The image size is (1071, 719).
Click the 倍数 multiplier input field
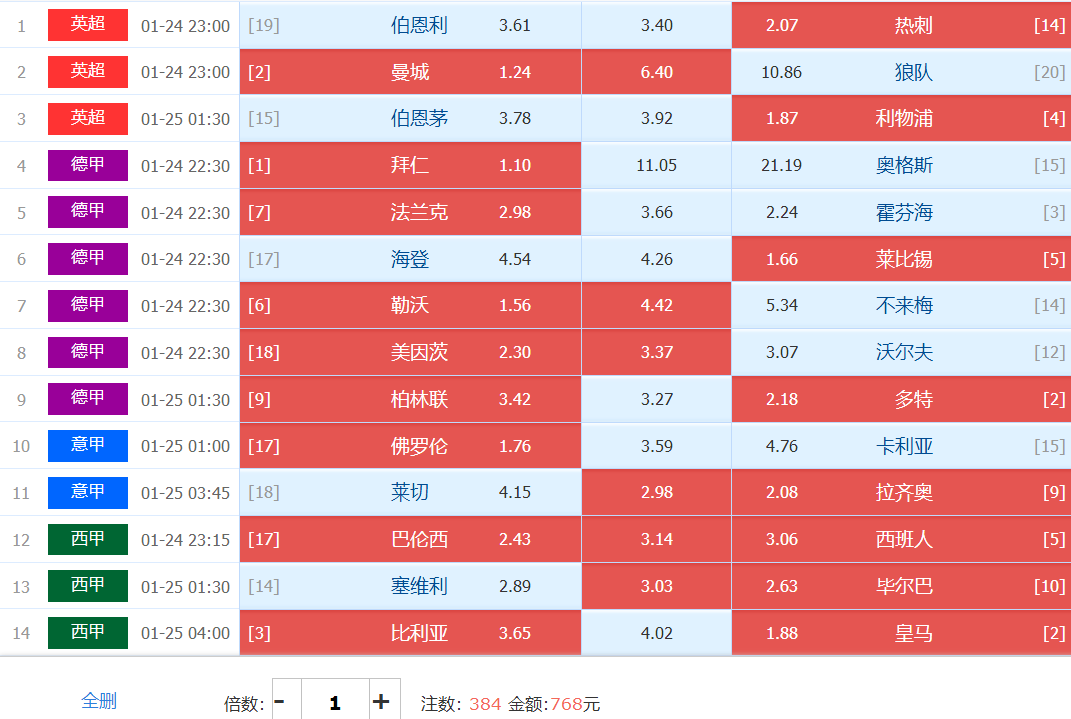coord(334,702)
